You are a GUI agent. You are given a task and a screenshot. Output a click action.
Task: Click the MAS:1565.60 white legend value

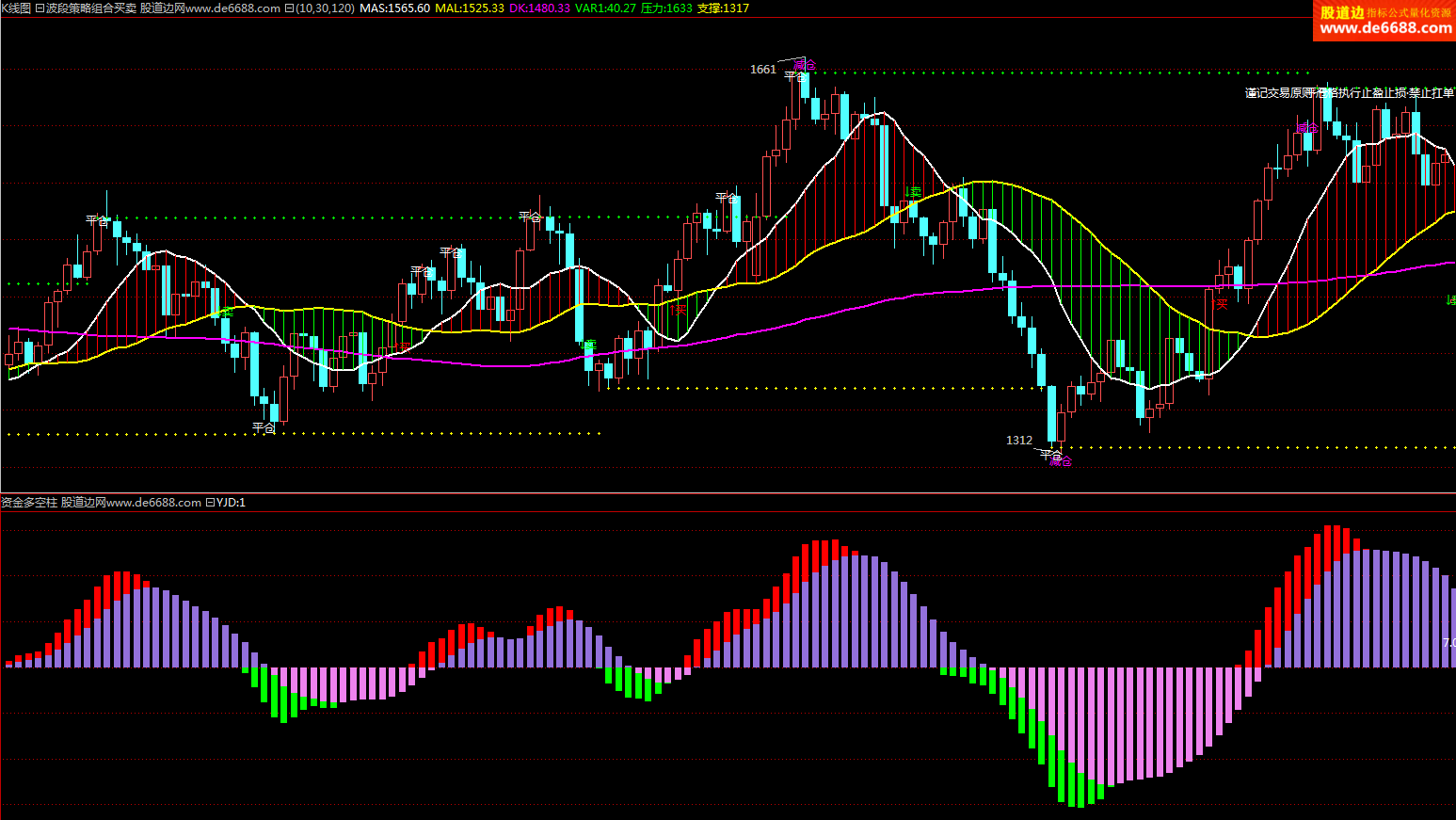tap(394, 8)
